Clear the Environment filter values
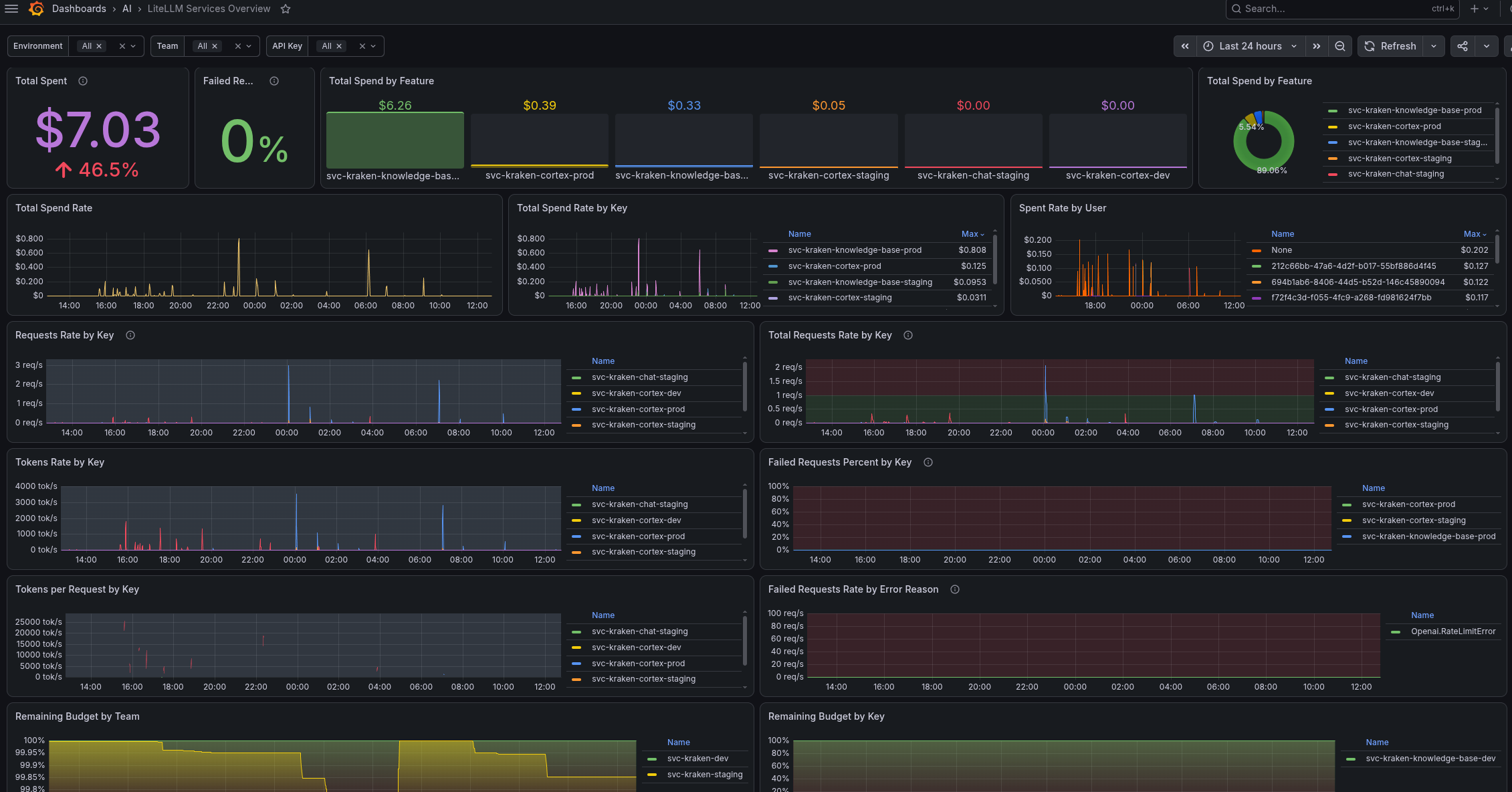This screenshot has width=1512, height=792. point(122,46)
